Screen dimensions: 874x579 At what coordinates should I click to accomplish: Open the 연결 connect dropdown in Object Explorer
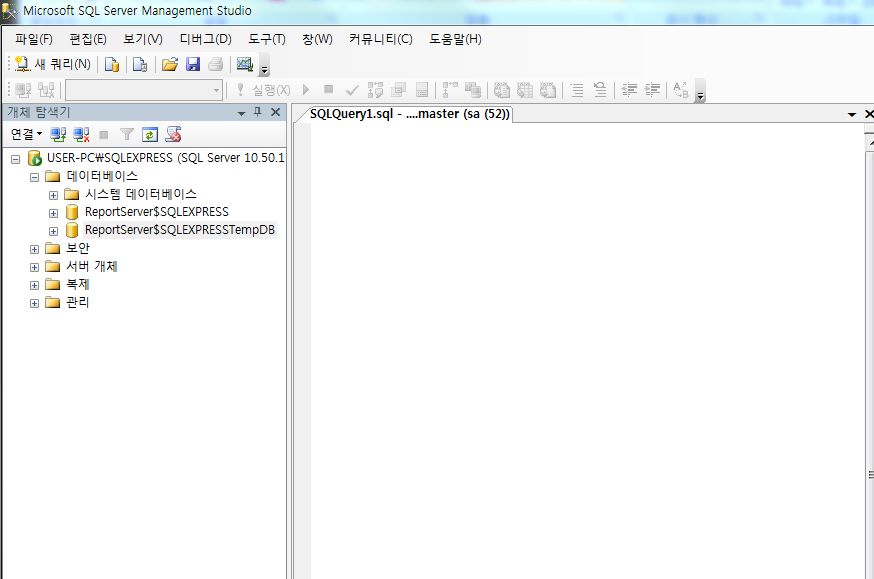click(x=26, y=134)
